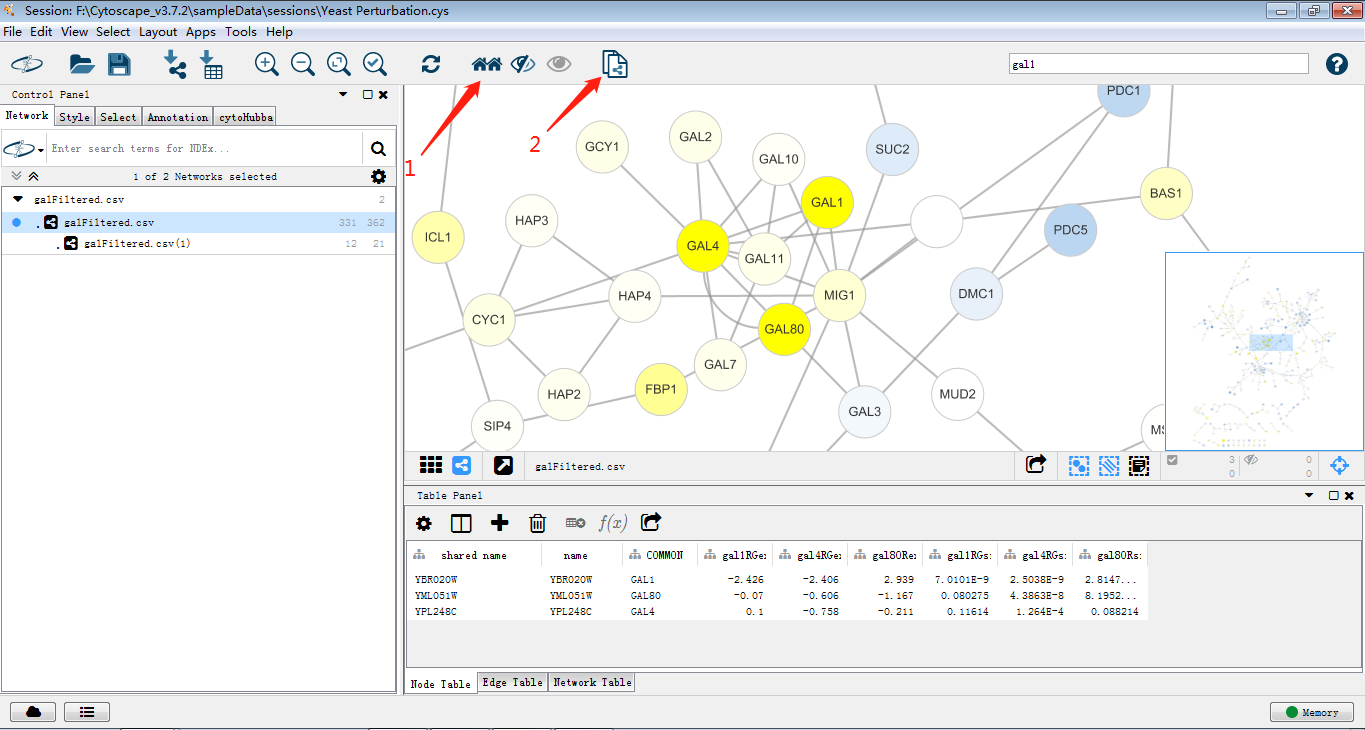Click the blue PDC5 node

pos(1070,229)
